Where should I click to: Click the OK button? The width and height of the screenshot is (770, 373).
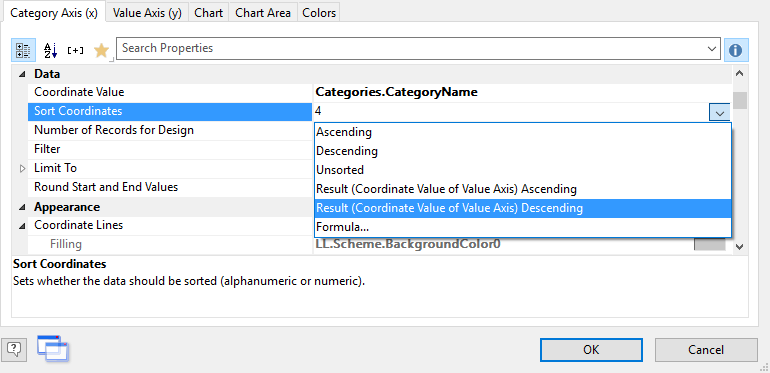(x=591, y=350)
